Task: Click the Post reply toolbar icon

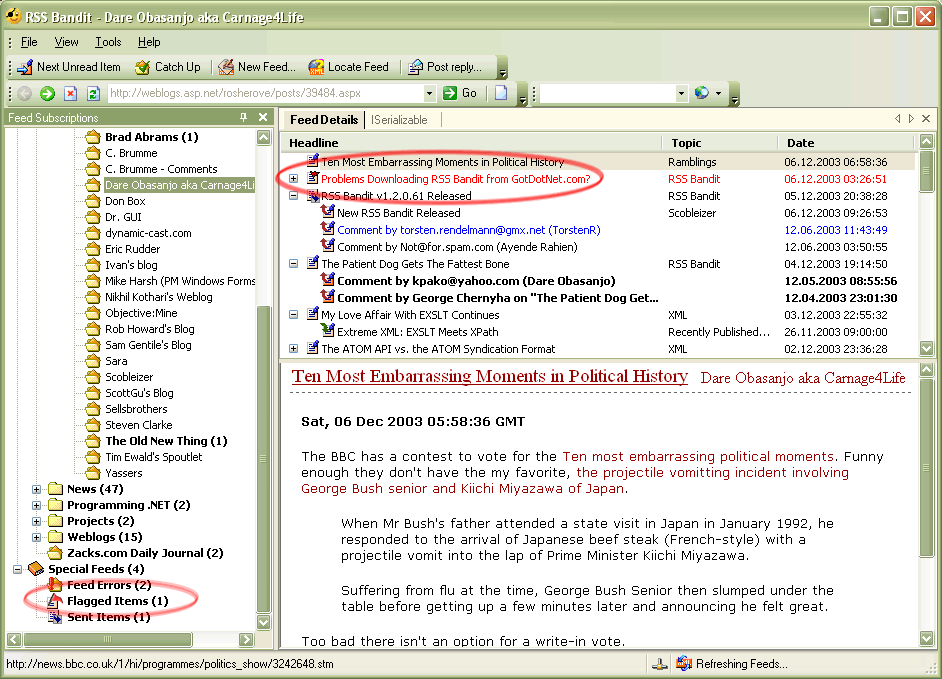Action: point(415,67)
